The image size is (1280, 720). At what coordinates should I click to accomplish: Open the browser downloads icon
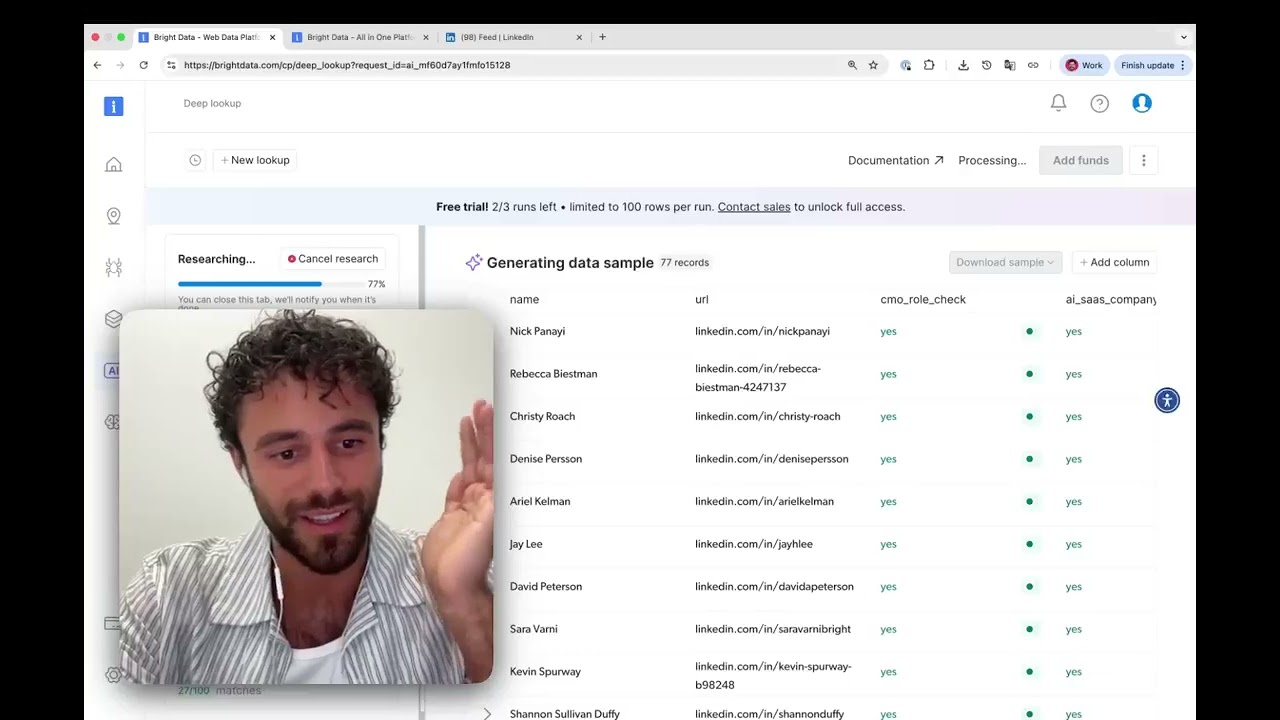tap(963, 65)
